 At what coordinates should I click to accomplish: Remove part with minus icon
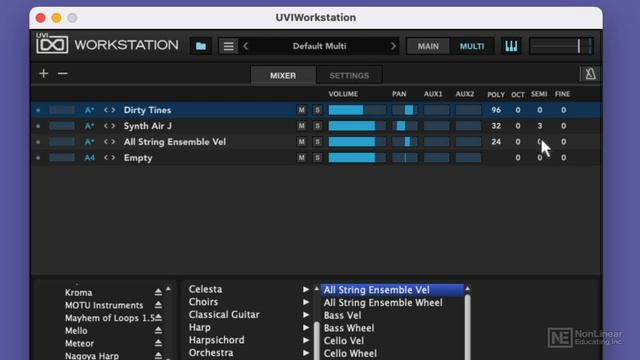(x=62, y=73)
